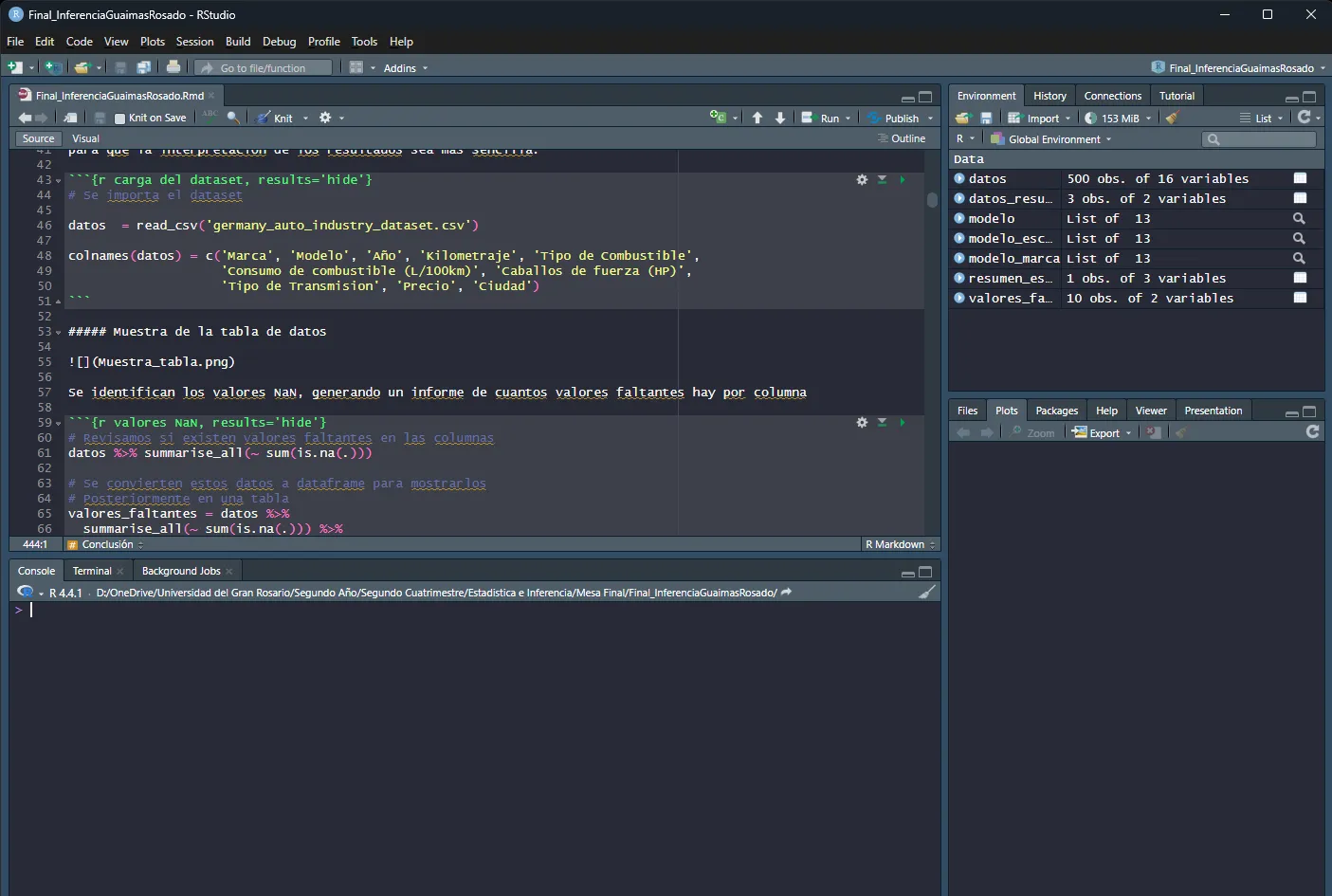Fold code chunk at line 43

58,180
